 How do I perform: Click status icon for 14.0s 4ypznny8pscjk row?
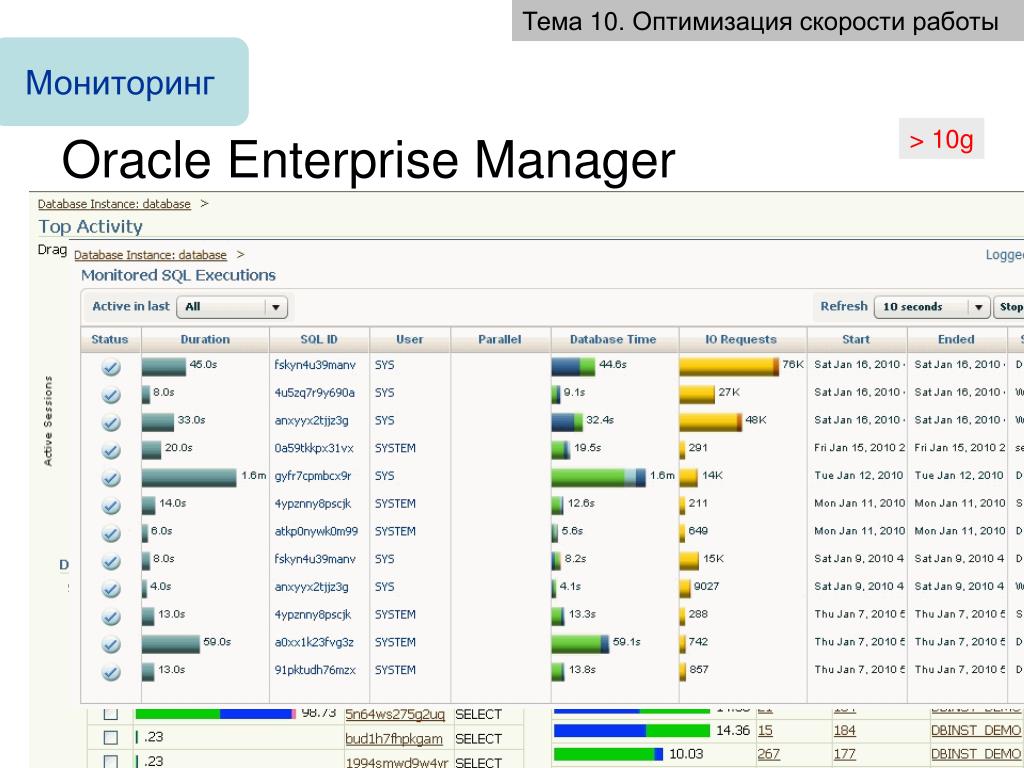click(x=111, y=506)
